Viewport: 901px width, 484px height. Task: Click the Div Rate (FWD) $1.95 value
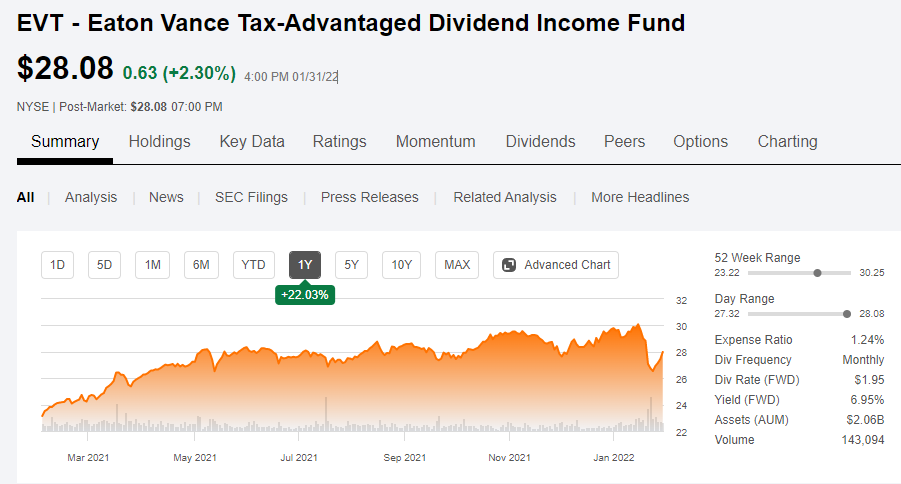[x=869, y=380]
